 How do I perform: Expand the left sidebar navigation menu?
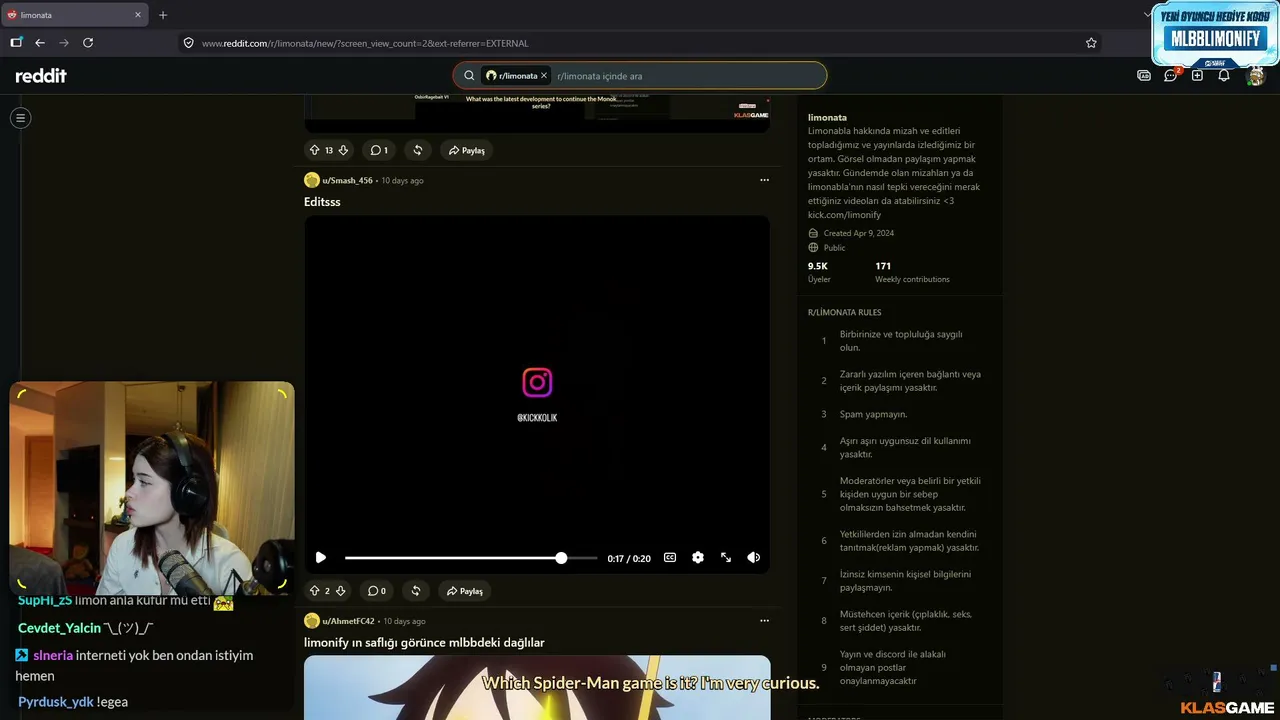[20, 118]
